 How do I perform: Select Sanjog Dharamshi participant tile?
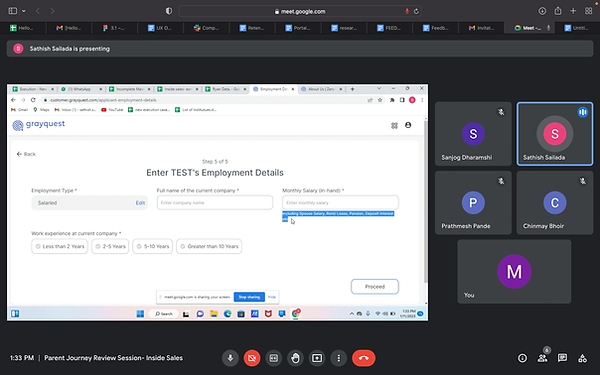click(x=473, y=134)
